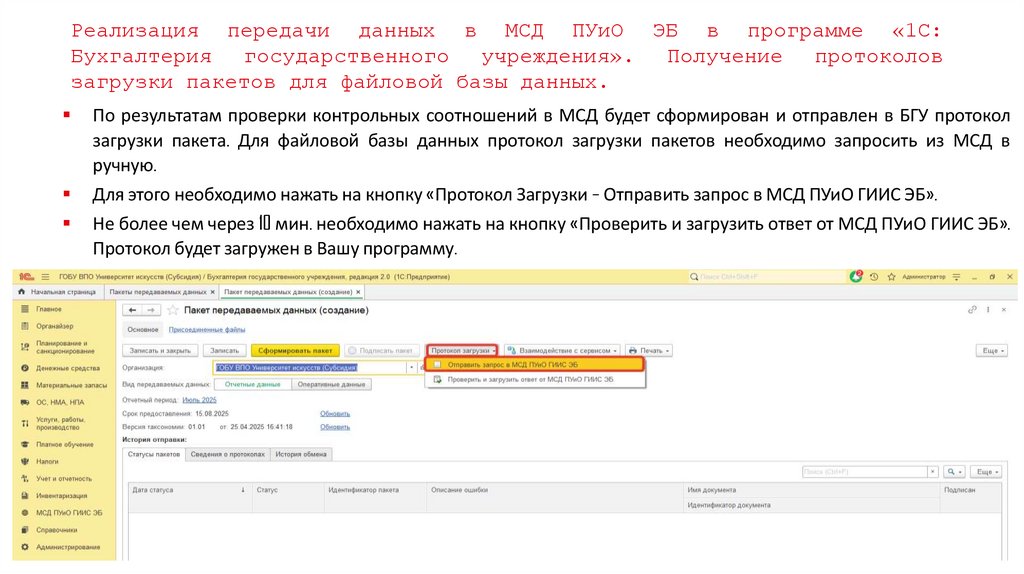This screenshot has width=1024, height=574.
Task: Click the forward arrow navigation button
Action: tap(151, 310)
